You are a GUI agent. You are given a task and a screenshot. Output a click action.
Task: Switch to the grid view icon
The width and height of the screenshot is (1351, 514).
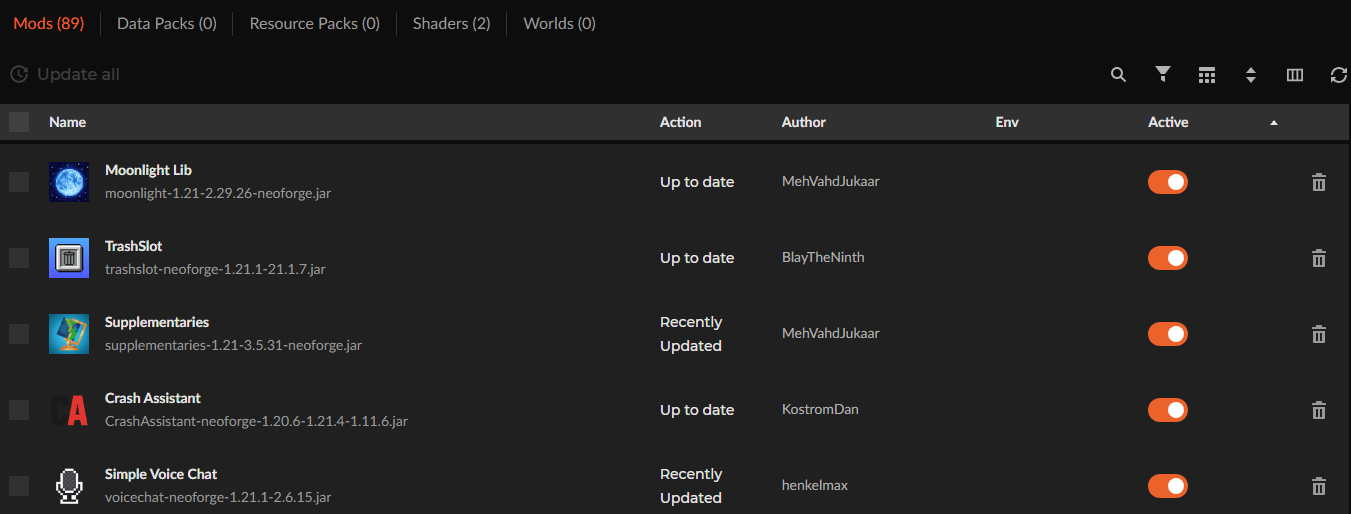[1207, 75]
